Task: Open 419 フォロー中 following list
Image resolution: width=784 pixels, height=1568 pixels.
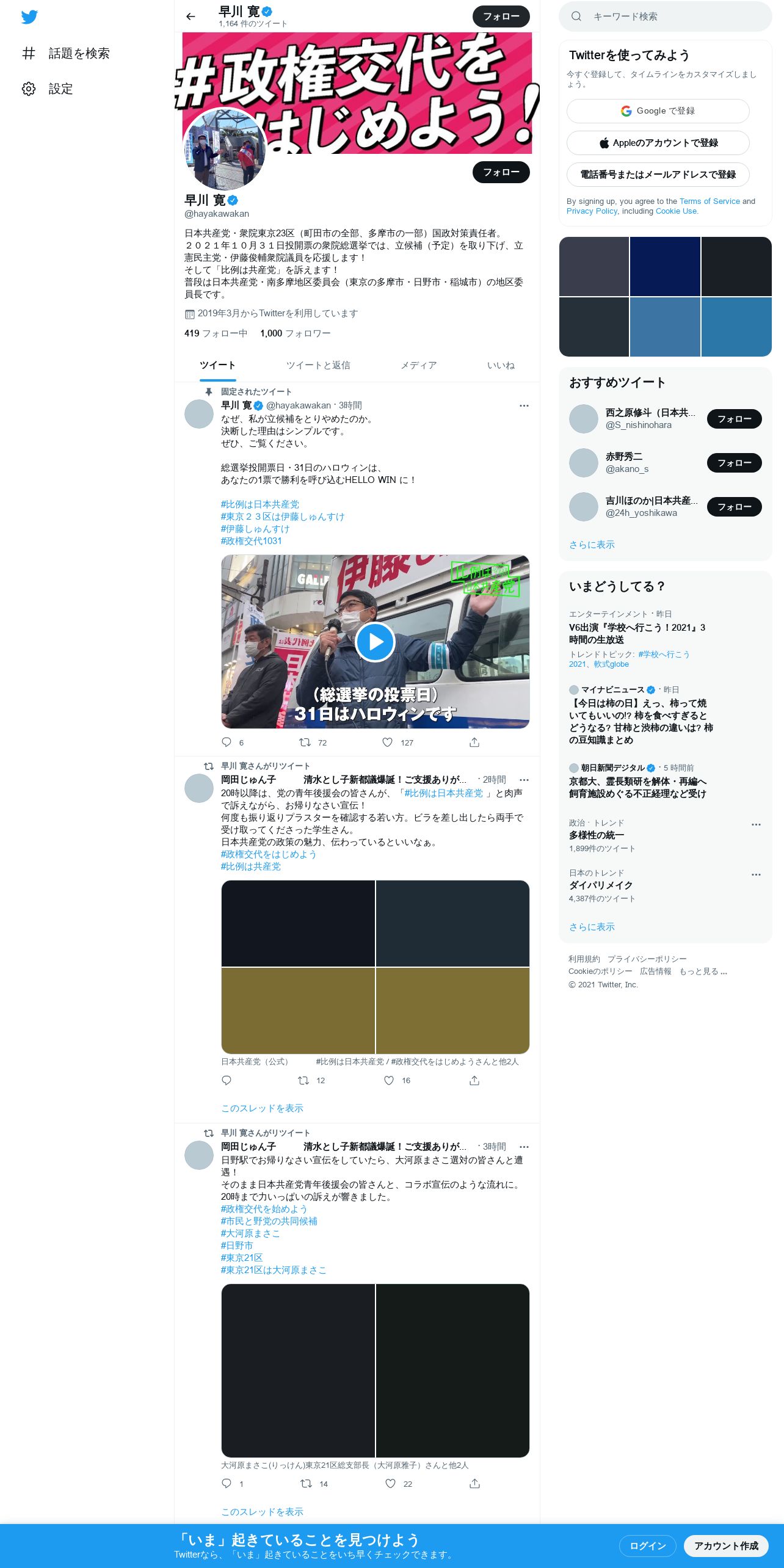Action: 216,333
